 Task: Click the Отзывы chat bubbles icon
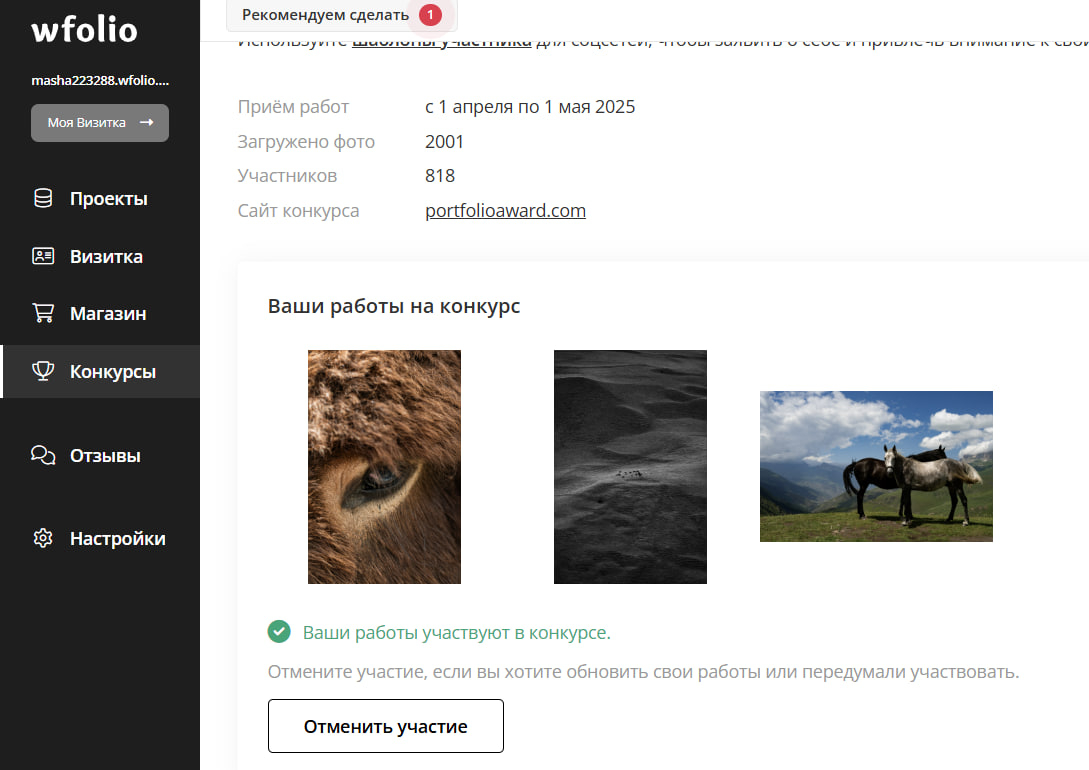43,455
